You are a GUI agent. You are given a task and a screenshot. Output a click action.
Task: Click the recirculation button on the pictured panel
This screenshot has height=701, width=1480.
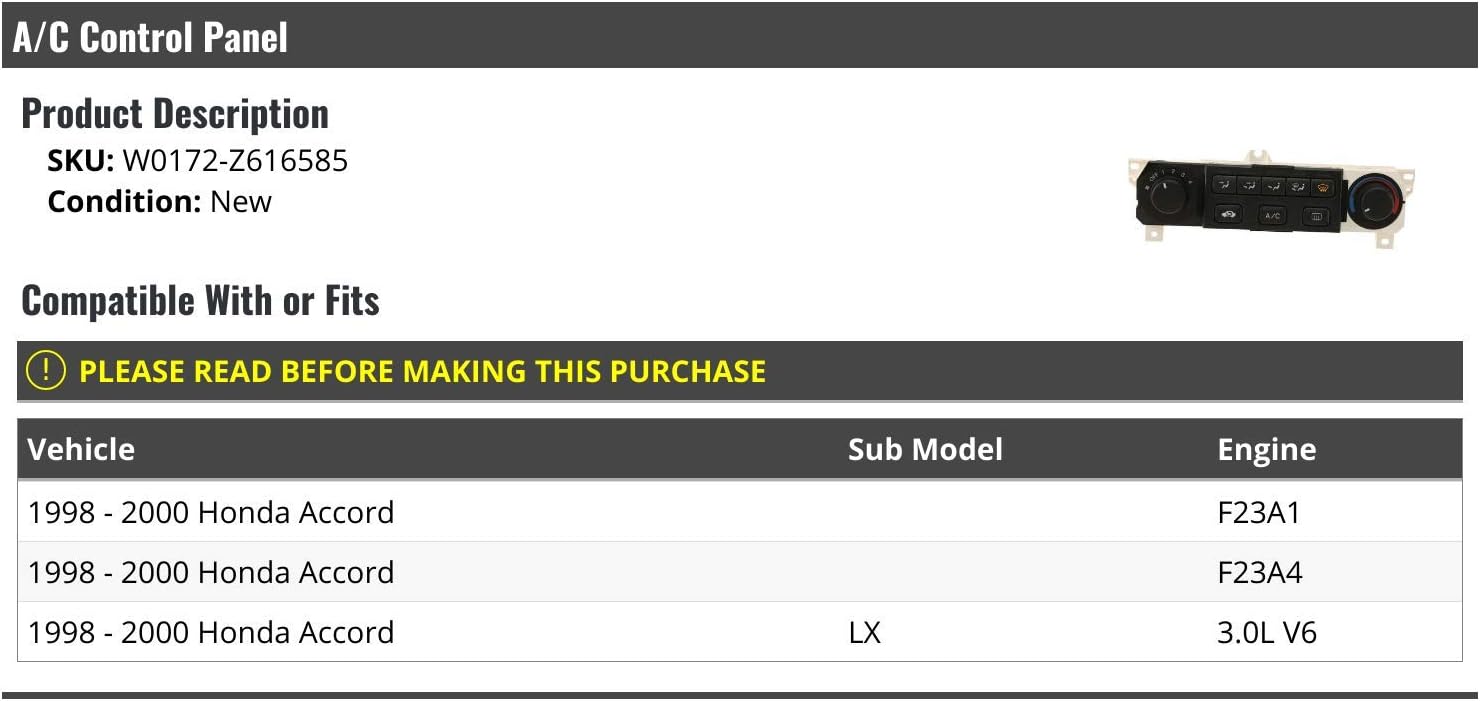pos(1229,213)
